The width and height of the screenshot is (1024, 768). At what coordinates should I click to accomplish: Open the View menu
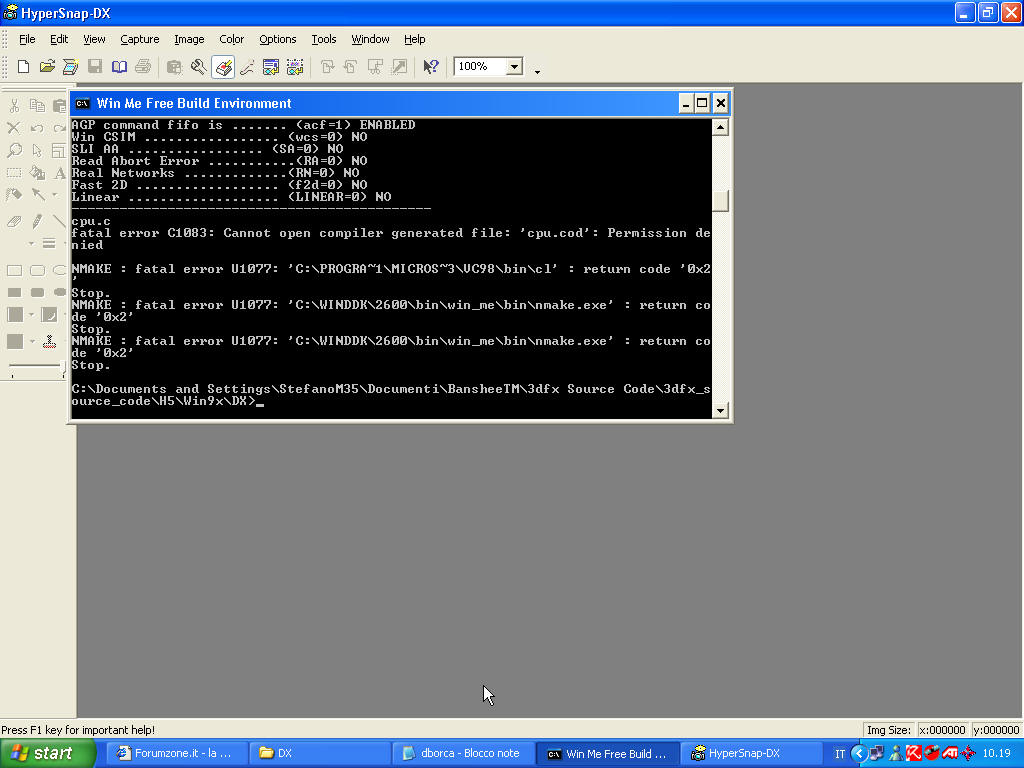point(94,39)
